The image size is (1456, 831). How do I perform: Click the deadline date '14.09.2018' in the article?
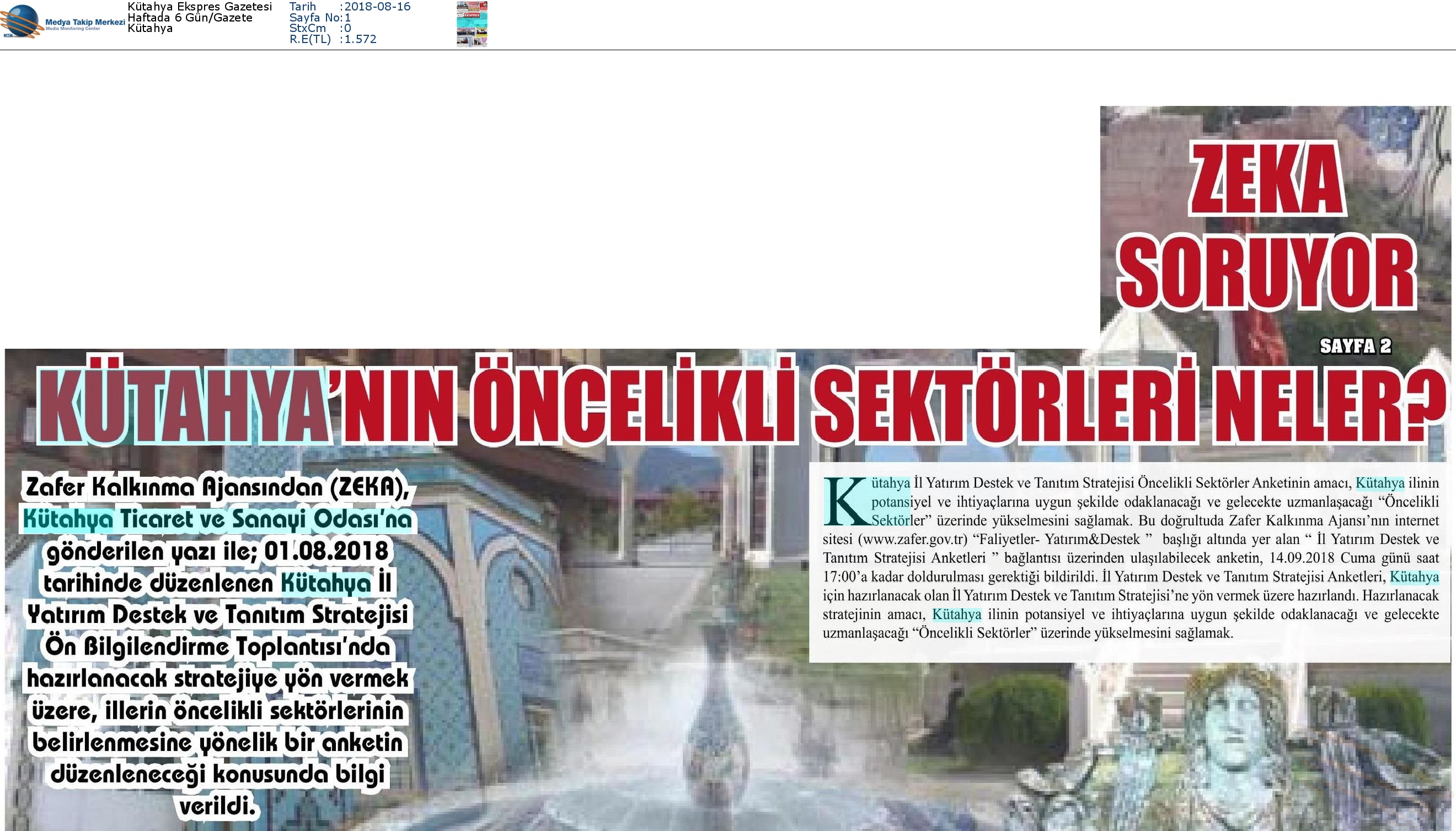[1303, 558]
